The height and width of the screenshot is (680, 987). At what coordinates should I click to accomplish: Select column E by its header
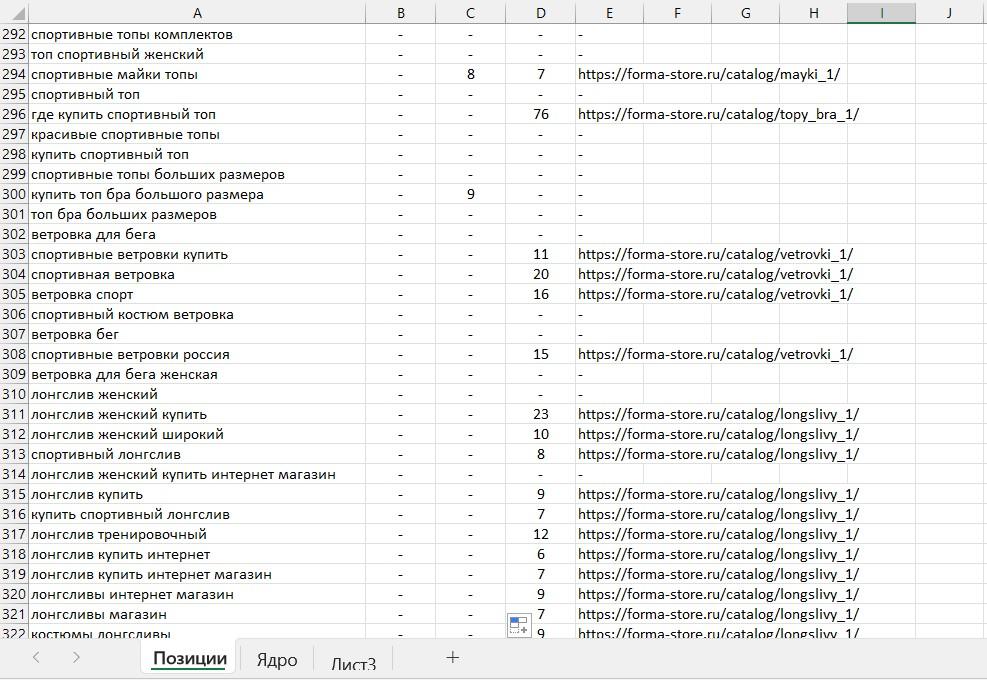pos(609,13)
